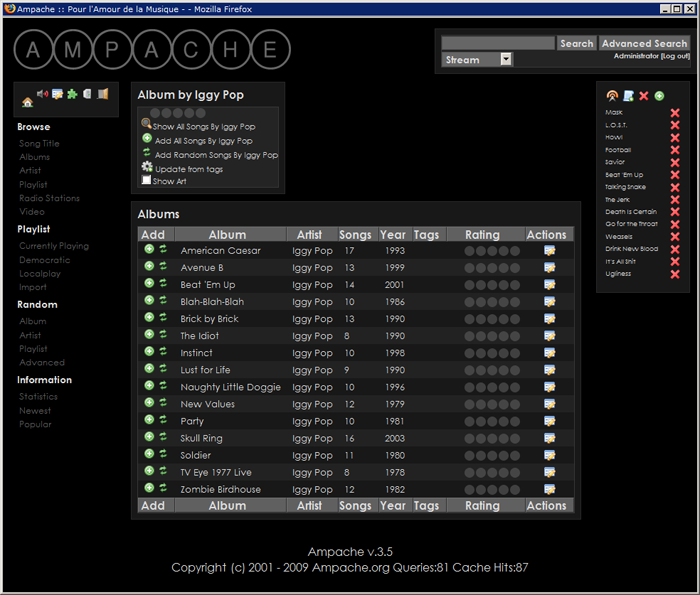Open Statistics under Information
The width and height of the screenshot is (700, 595).
coord(38,396)
